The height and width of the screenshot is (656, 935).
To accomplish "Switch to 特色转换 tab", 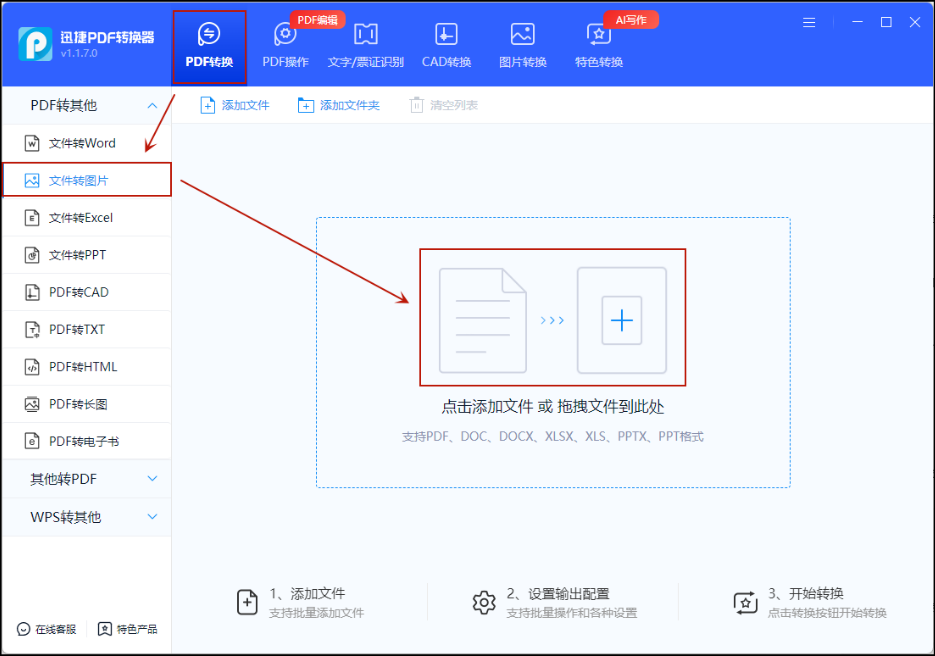I will pyautogui.click(x=599, y=47).
